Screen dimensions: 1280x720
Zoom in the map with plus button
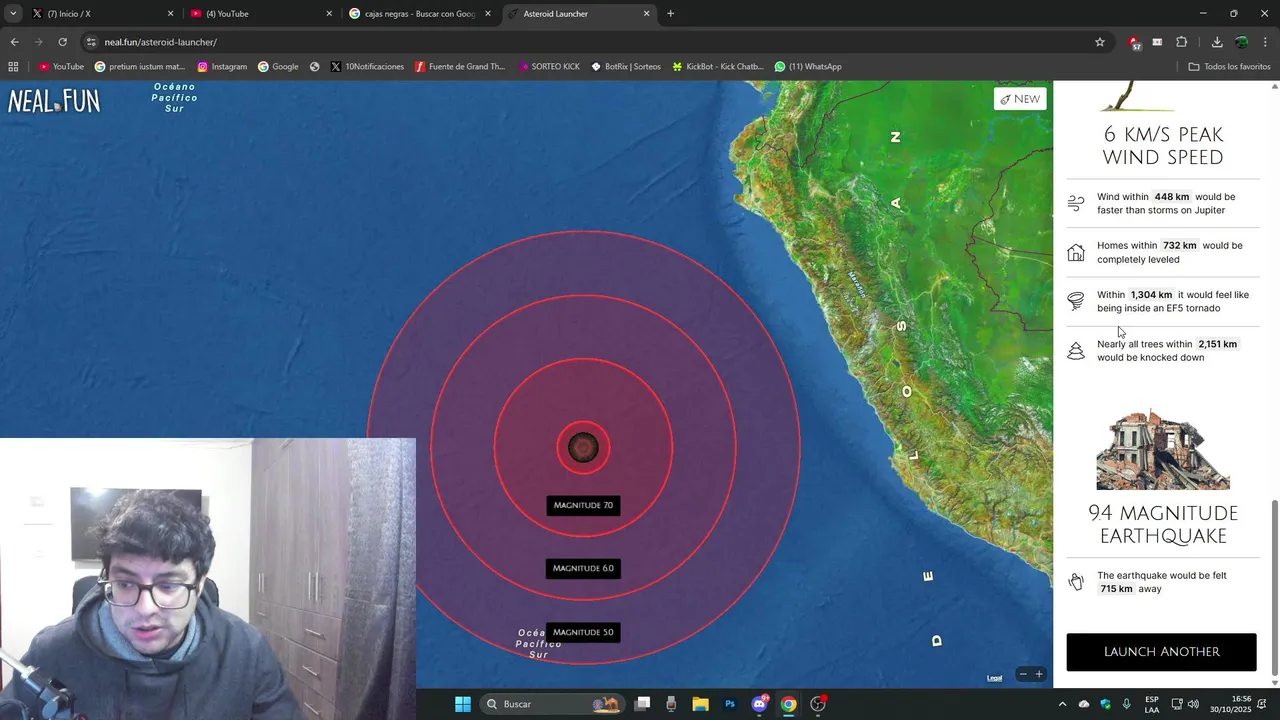click(1039, 675)
